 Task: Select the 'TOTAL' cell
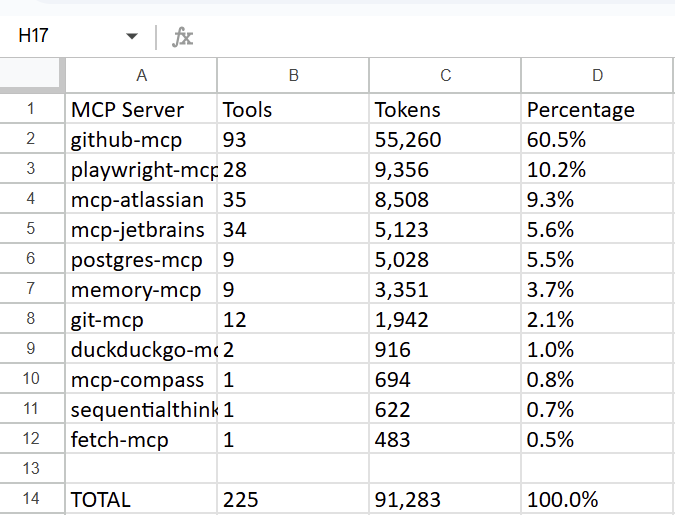[x=141, y=499]
